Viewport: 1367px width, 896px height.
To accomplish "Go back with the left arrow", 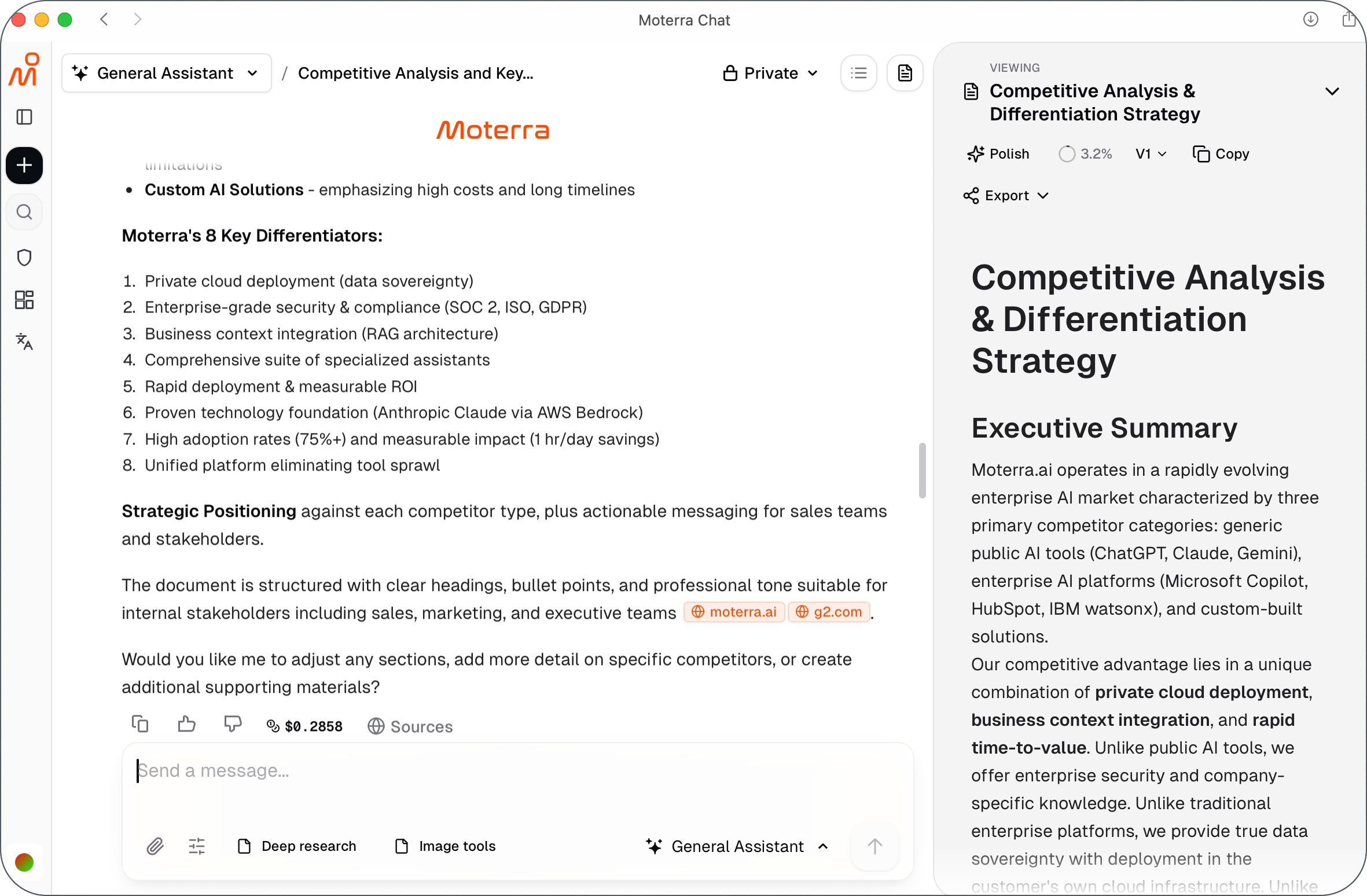I will point(104,20).
